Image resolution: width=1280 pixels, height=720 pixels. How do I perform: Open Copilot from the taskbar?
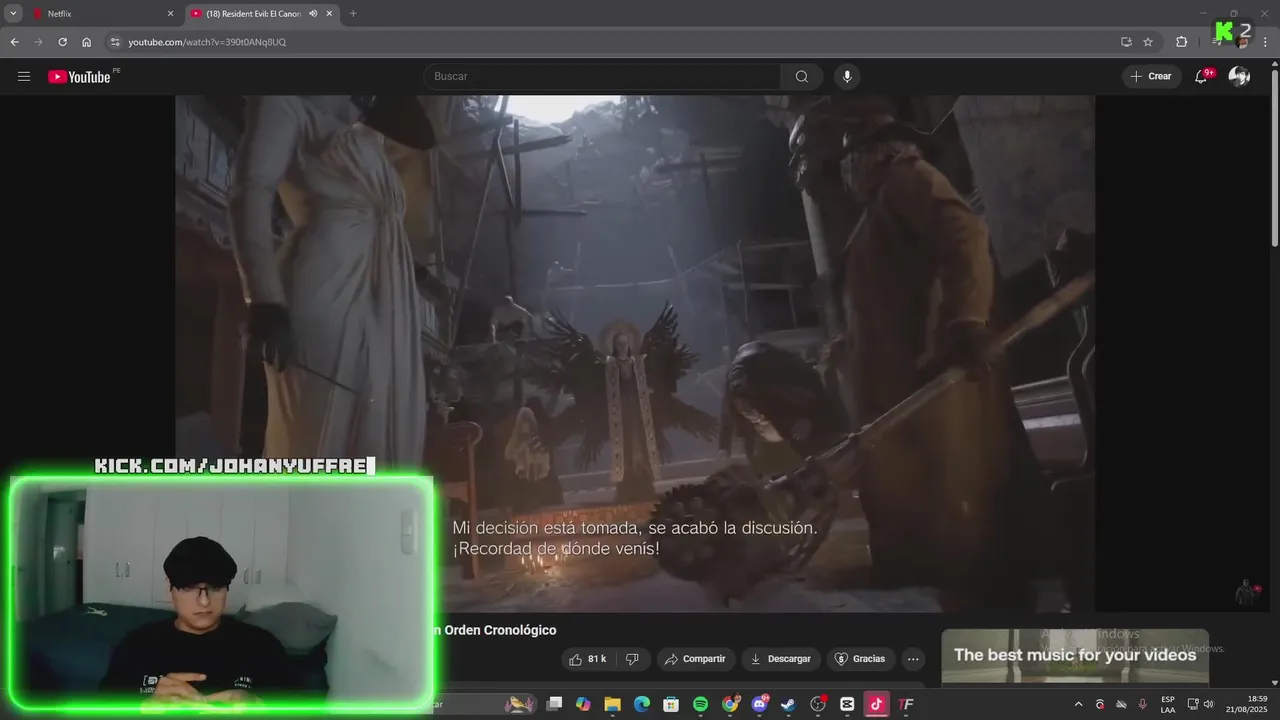pos(583,704)
